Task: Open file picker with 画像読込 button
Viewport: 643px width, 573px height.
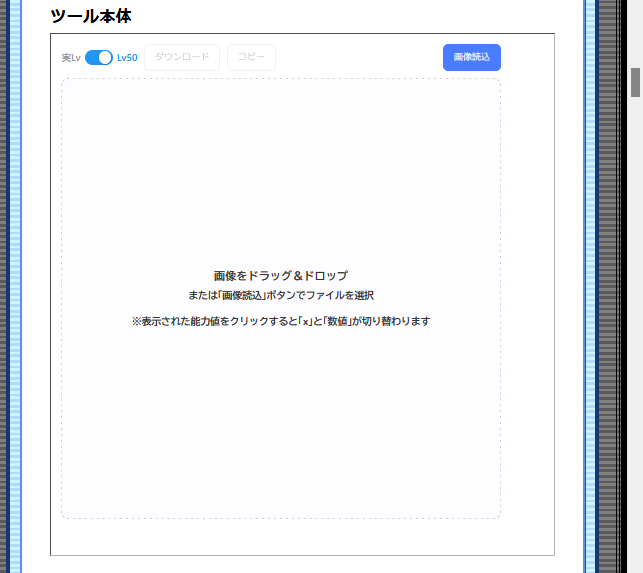Action: click(471, 57)
